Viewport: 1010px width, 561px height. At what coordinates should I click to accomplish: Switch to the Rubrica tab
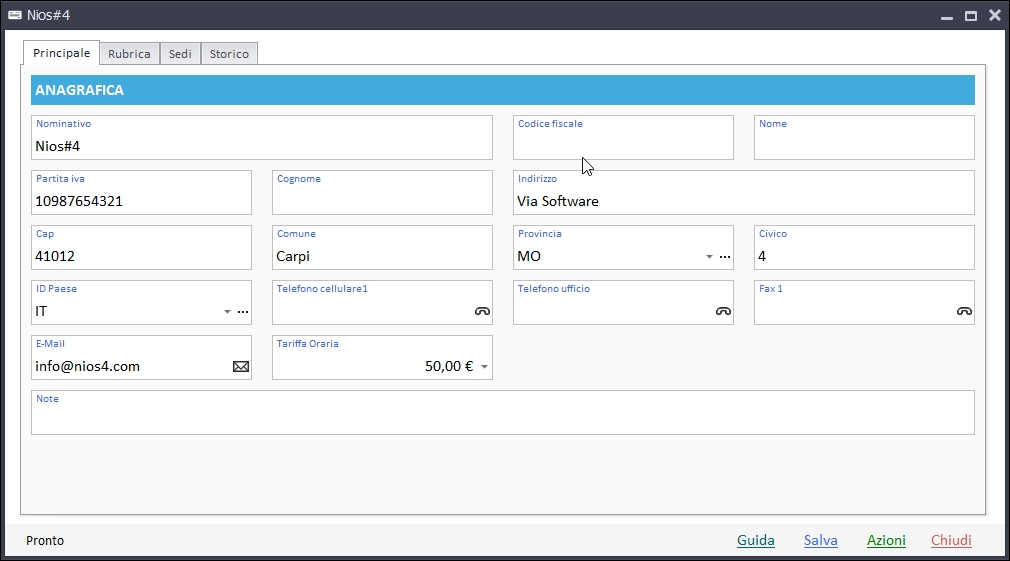pyautogui.click(x=129, y=54)
